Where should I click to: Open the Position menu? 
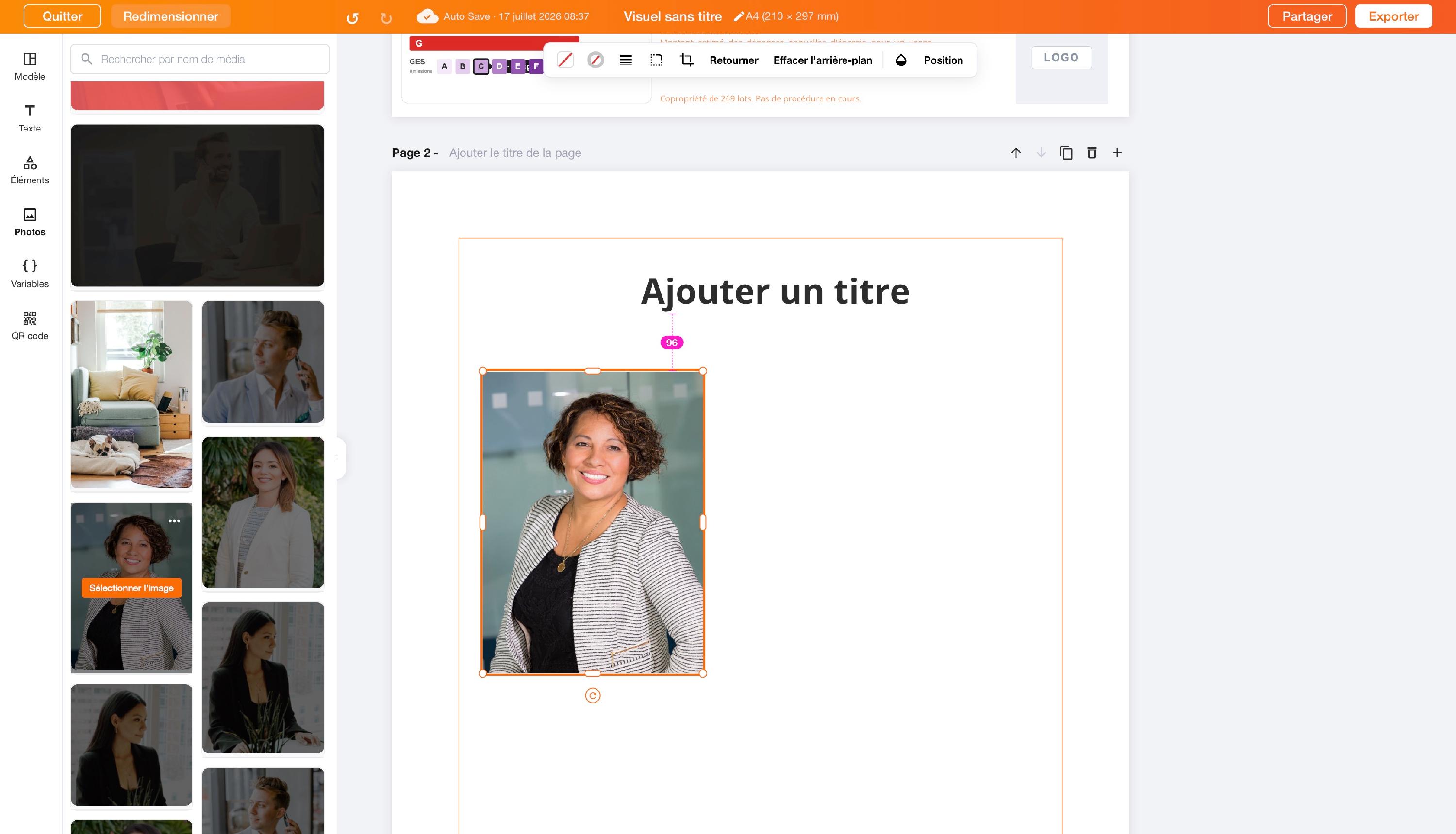tap(943, 60)
